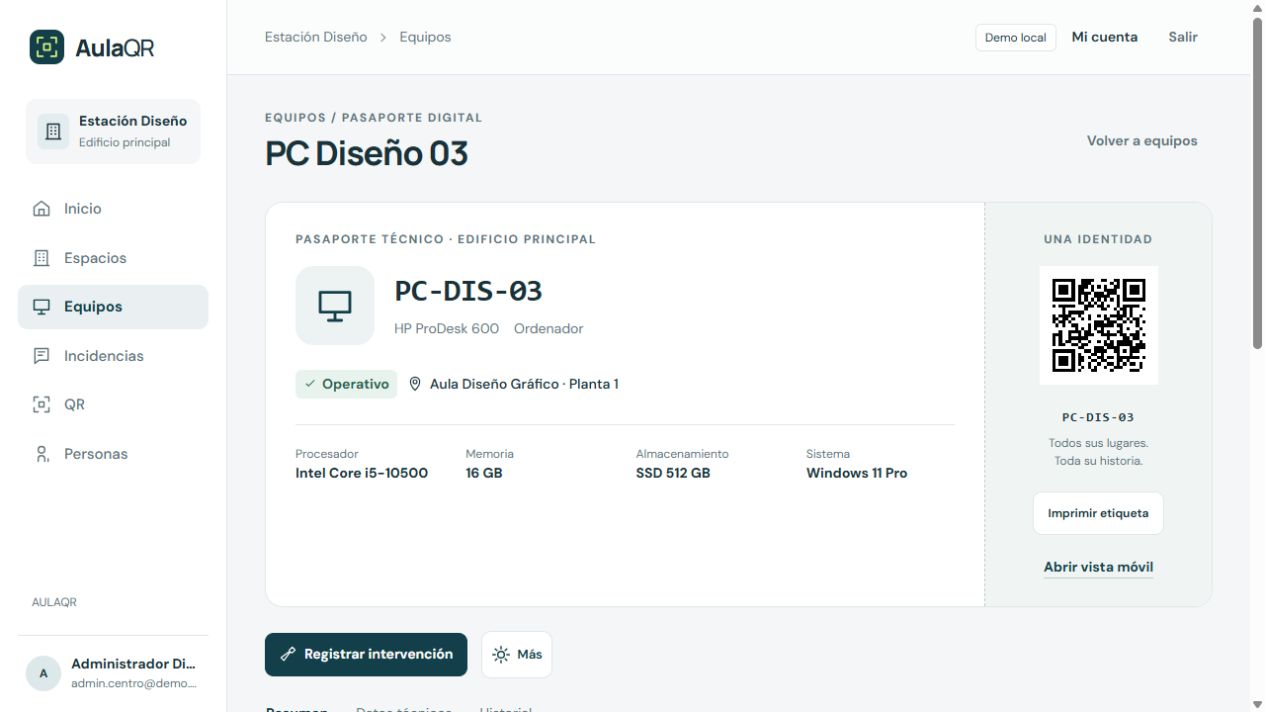
Task: Click Estación Diseño breadcrumb
Action: [x=316, y=37]
